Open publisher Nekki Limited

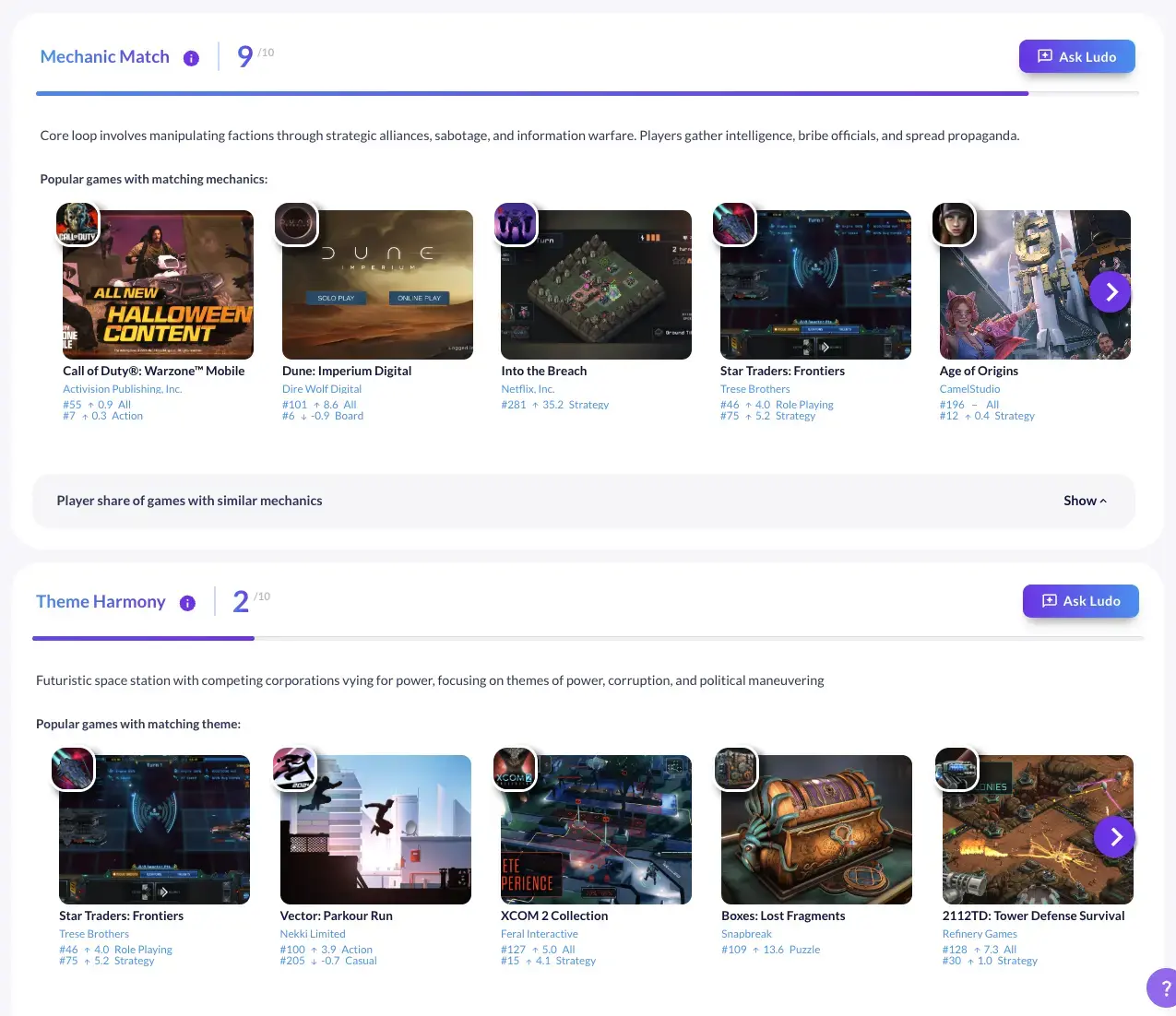[x=313, y=934]
